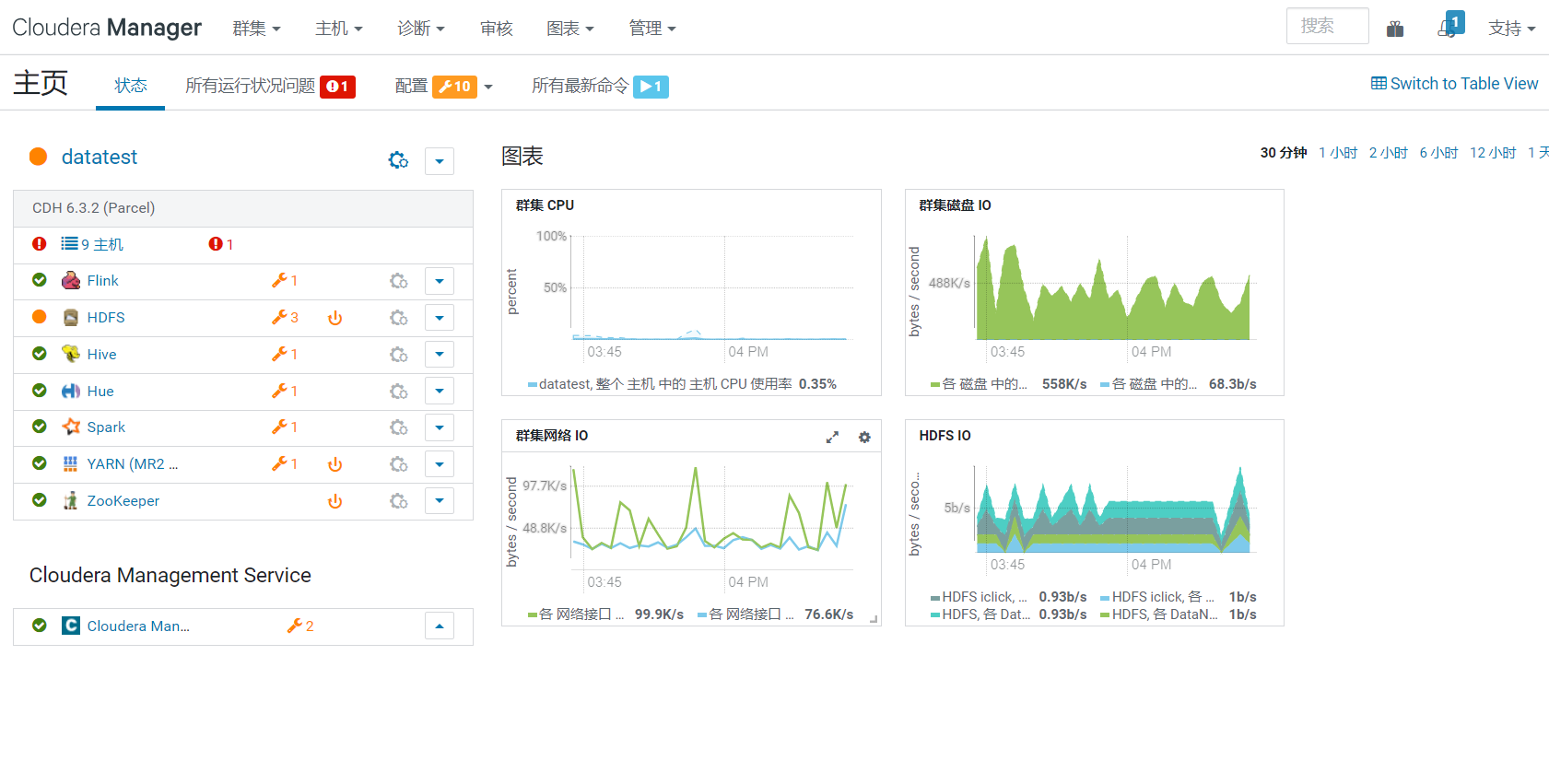Open the YARN service actions dropdown
This screenshot has height=784, width=1549.
pos(440,464)
